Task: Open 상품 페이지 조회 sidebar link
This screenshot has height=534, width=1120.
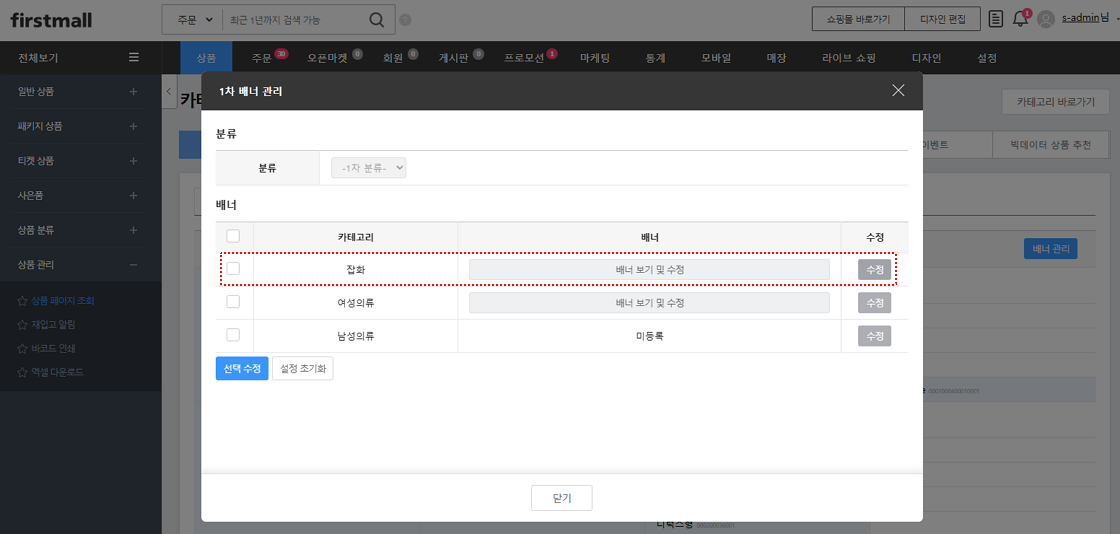Action: tap(63, 301)
